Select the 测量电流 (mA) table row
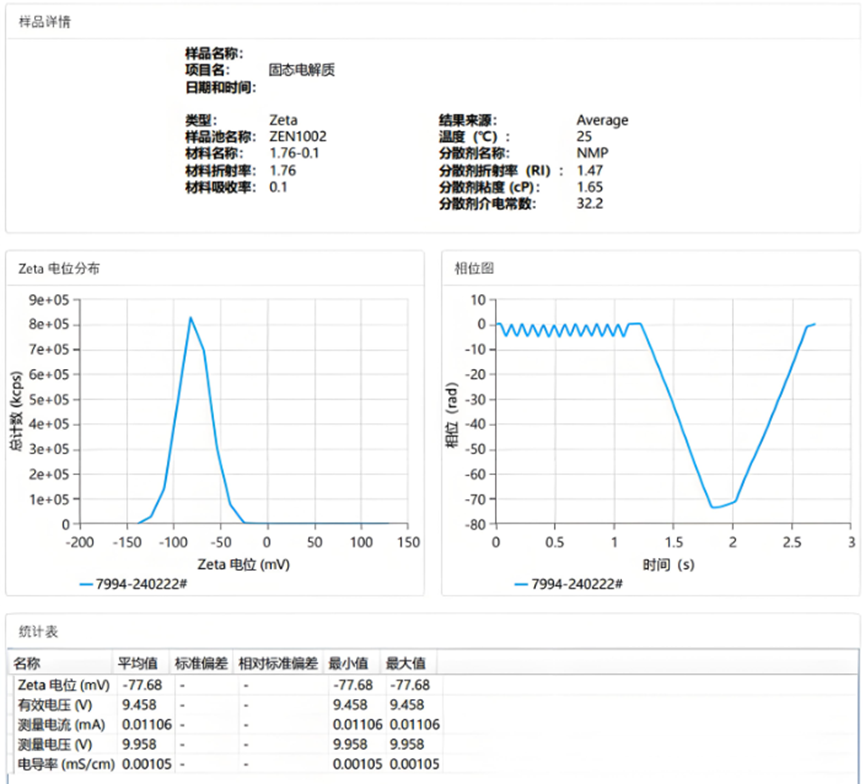Screen dimensions: 865x784 tap(62, 724)
